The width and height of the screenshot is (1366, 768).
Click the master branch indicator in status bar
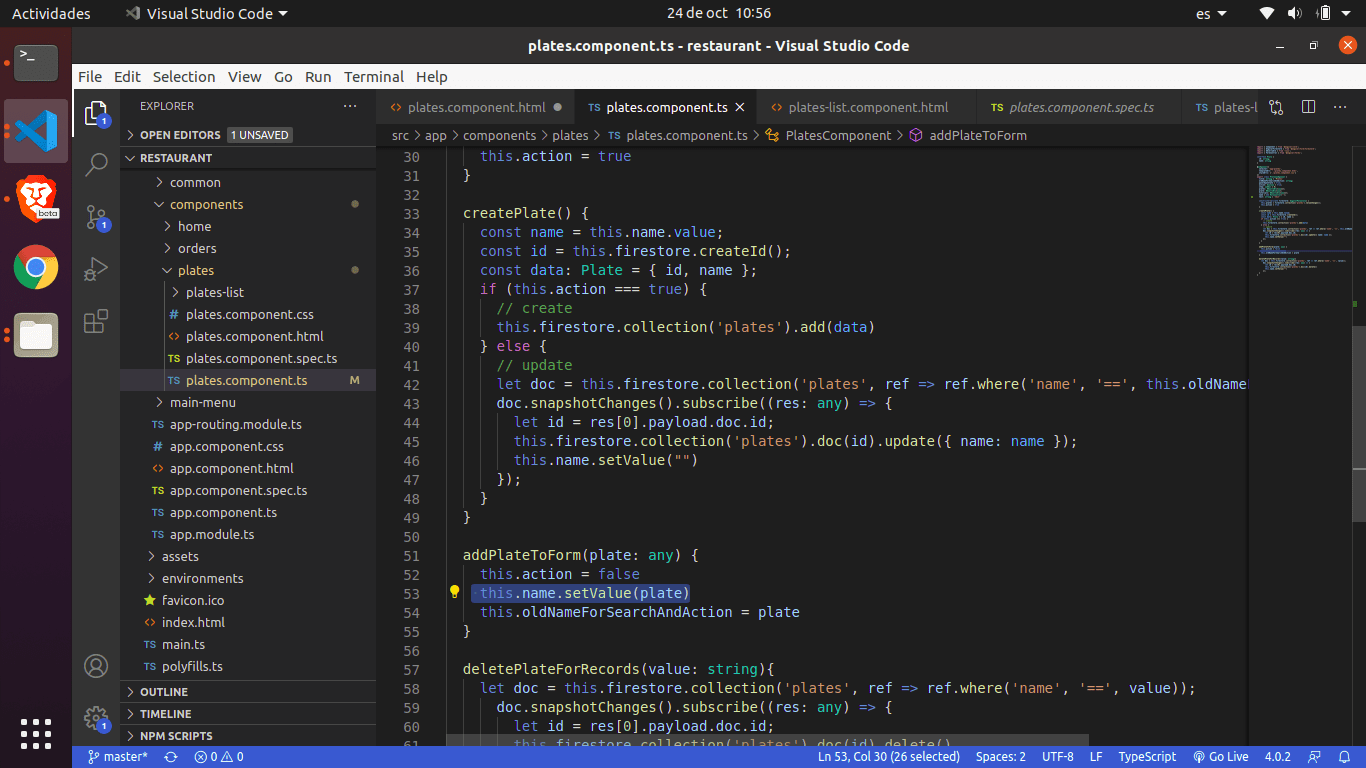click(x=117, y=757)
